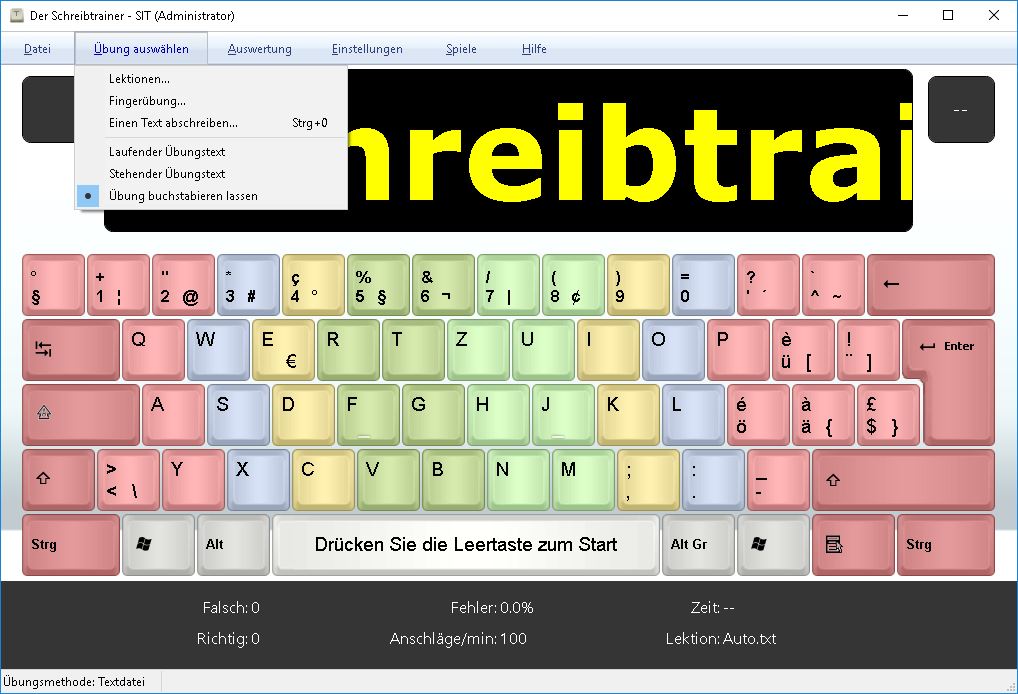1018x694 pixels.
Task: Click the context menu key icon
Action: click(852, 545)
